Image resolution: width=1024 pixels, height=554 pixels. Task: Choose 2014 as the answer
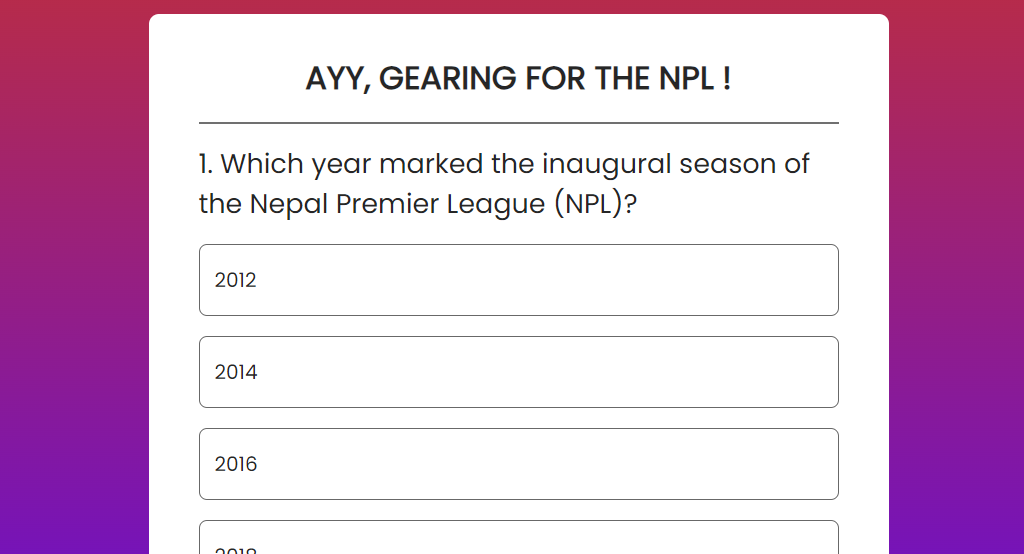[518, 372]
